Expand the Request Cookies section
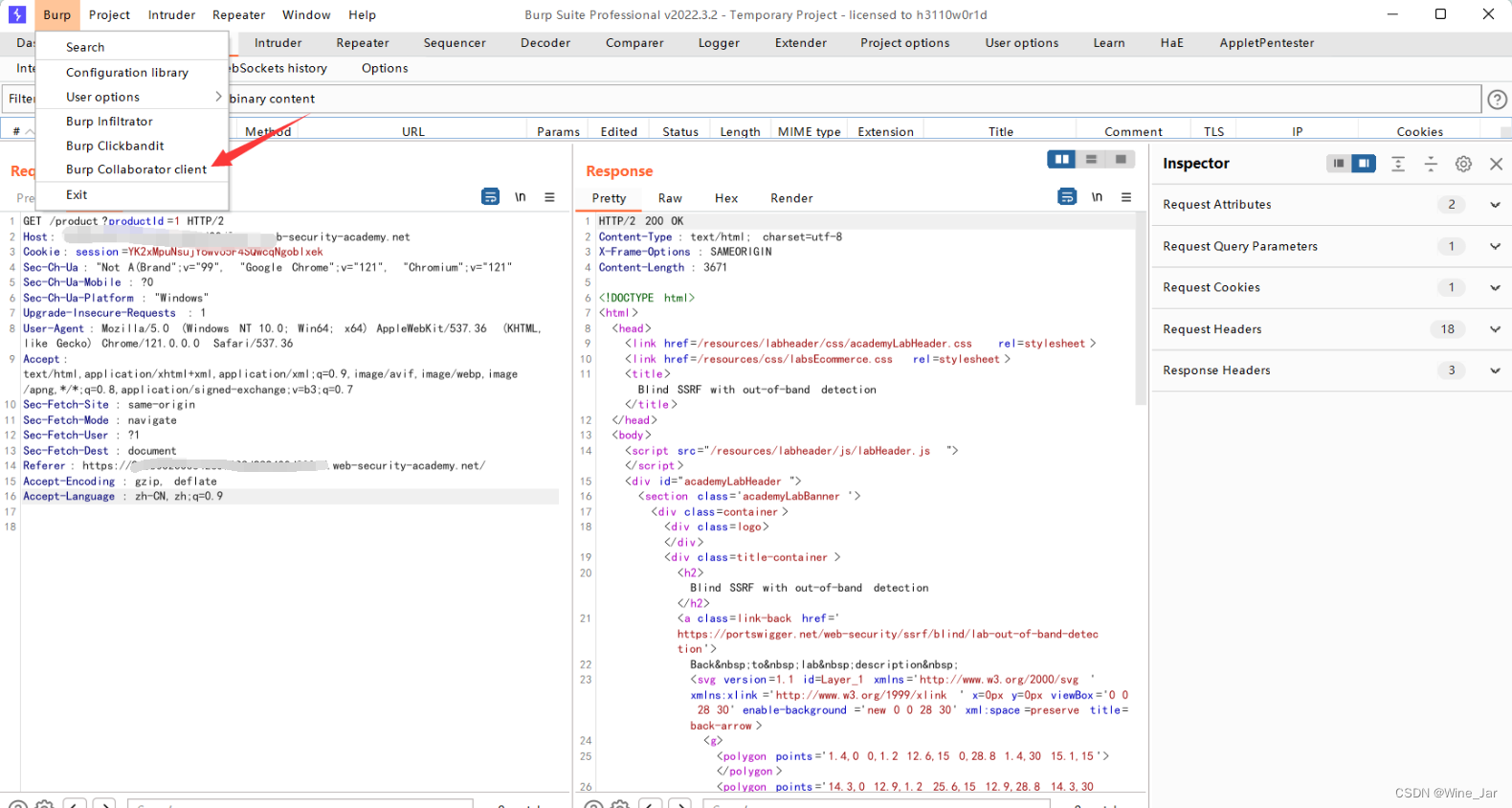The width and height of the screenshot is (1512, 808). (1495, 287)
